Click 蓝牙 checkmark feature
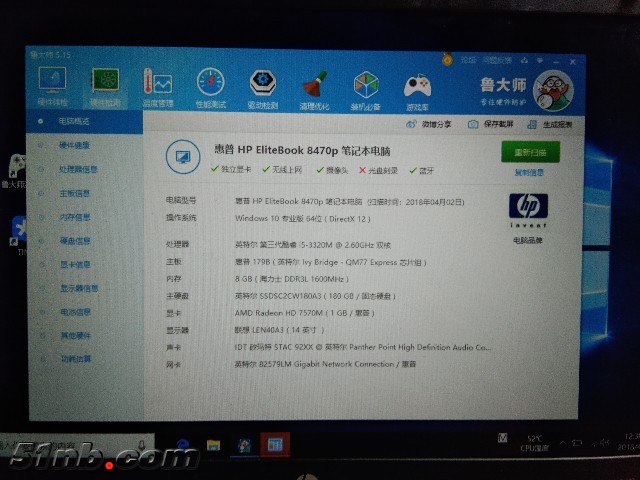The height and width of the screenshot is (480, 640). [x=422, y=171]
